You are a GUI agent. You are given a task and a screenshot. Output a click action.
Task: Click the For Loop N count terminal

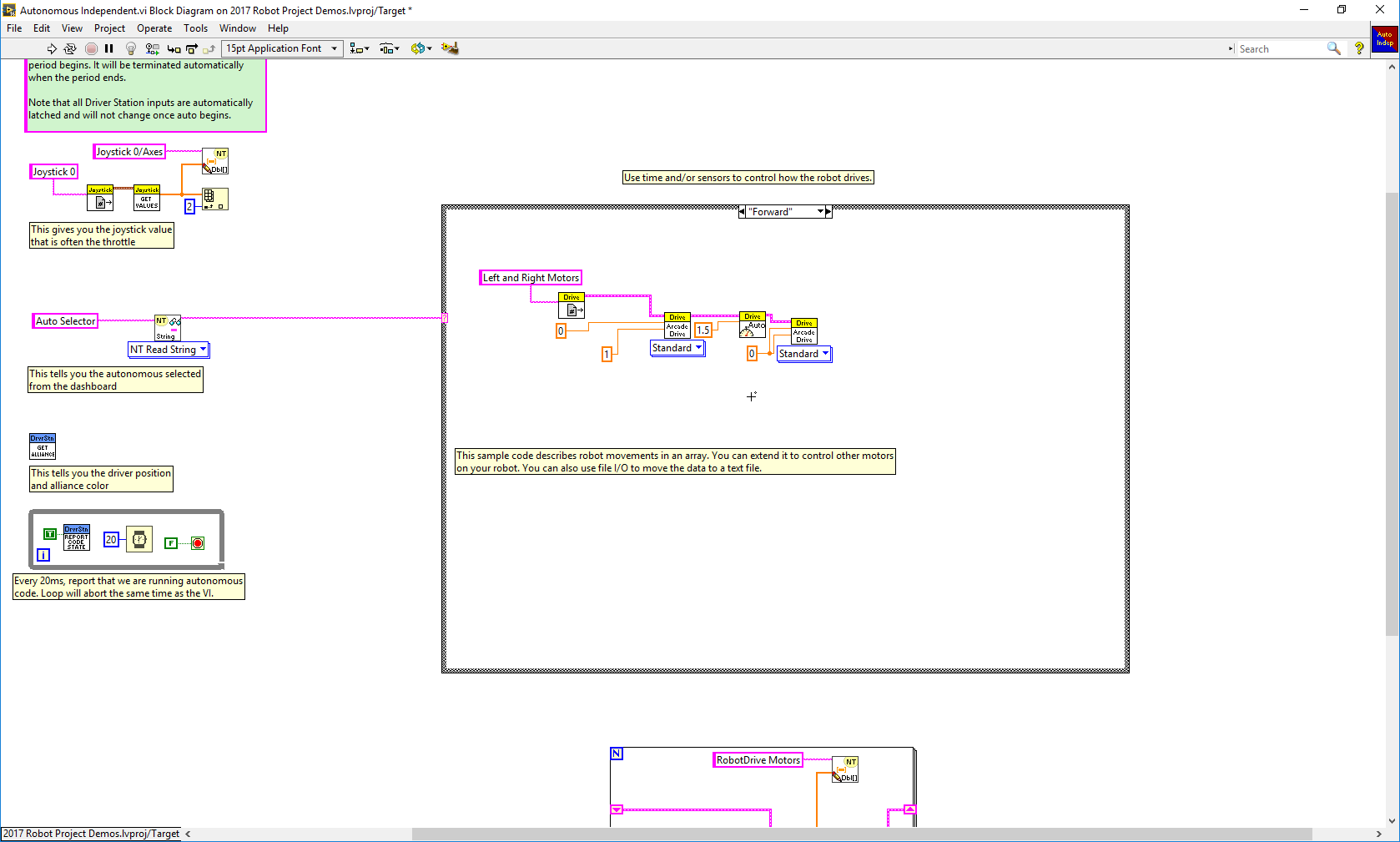[x=617, y=754]
